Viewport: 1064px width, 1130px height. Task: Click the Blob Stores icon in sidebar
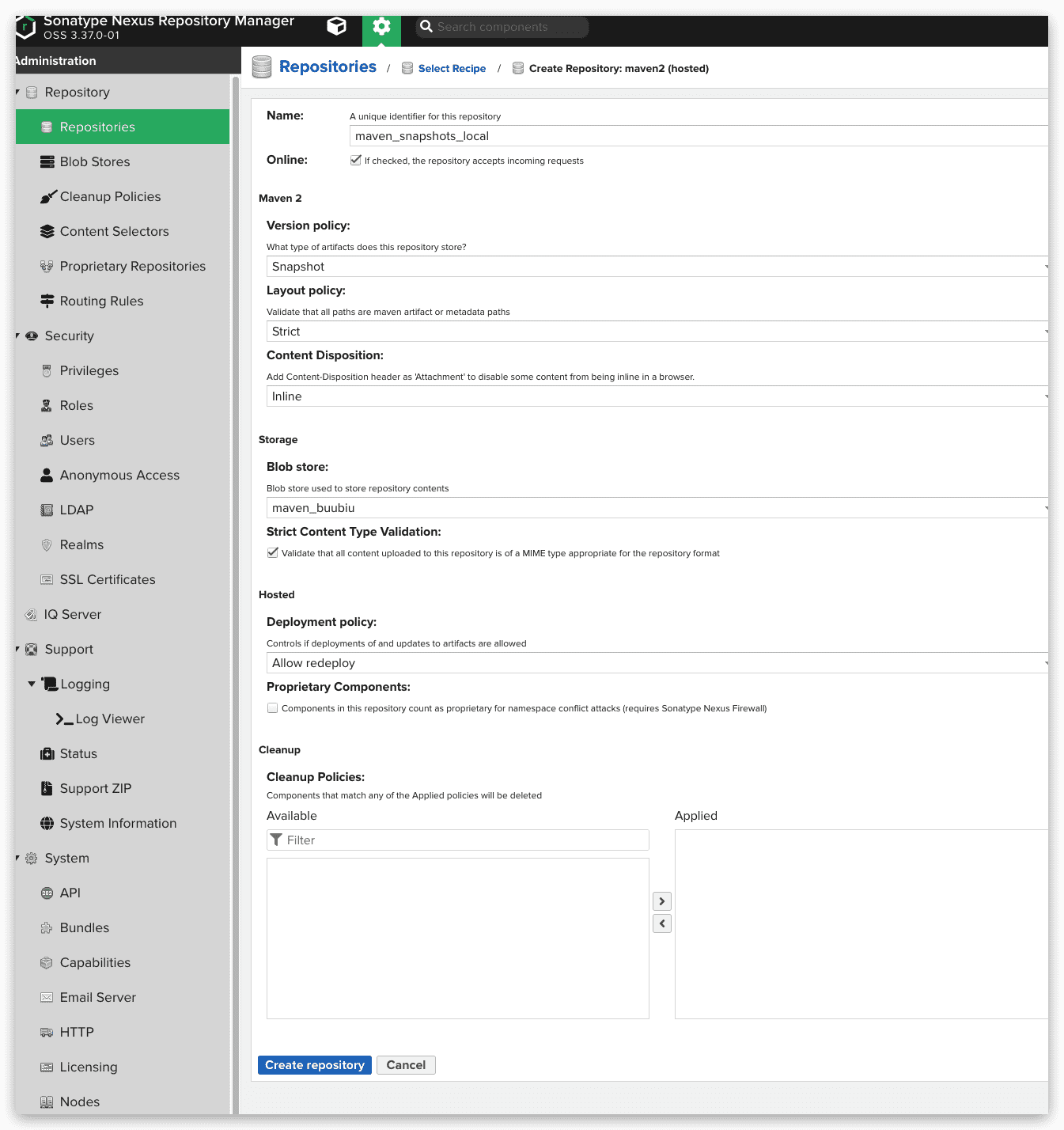[47, 162]
